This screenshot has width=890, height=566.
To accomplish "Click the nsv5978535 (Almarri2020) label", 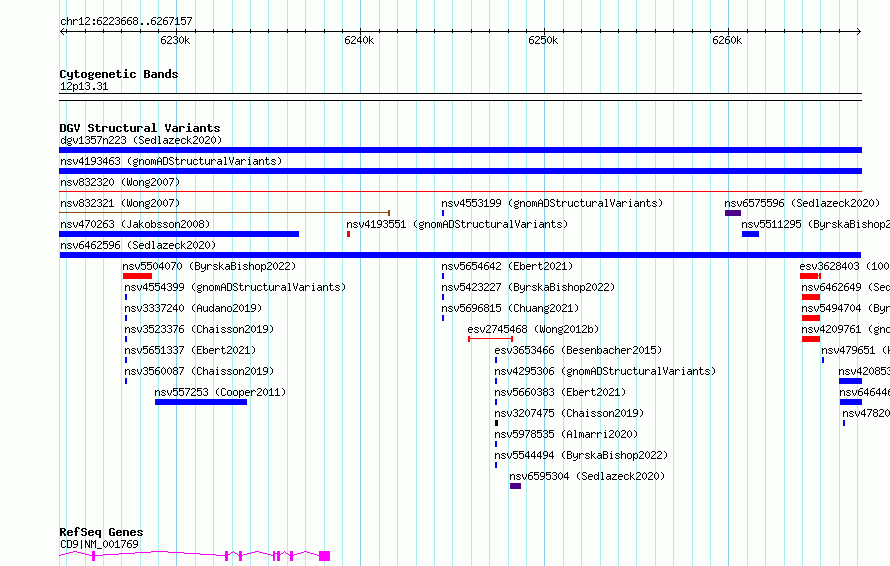I will pyautogui.click(x=566, y=434).
